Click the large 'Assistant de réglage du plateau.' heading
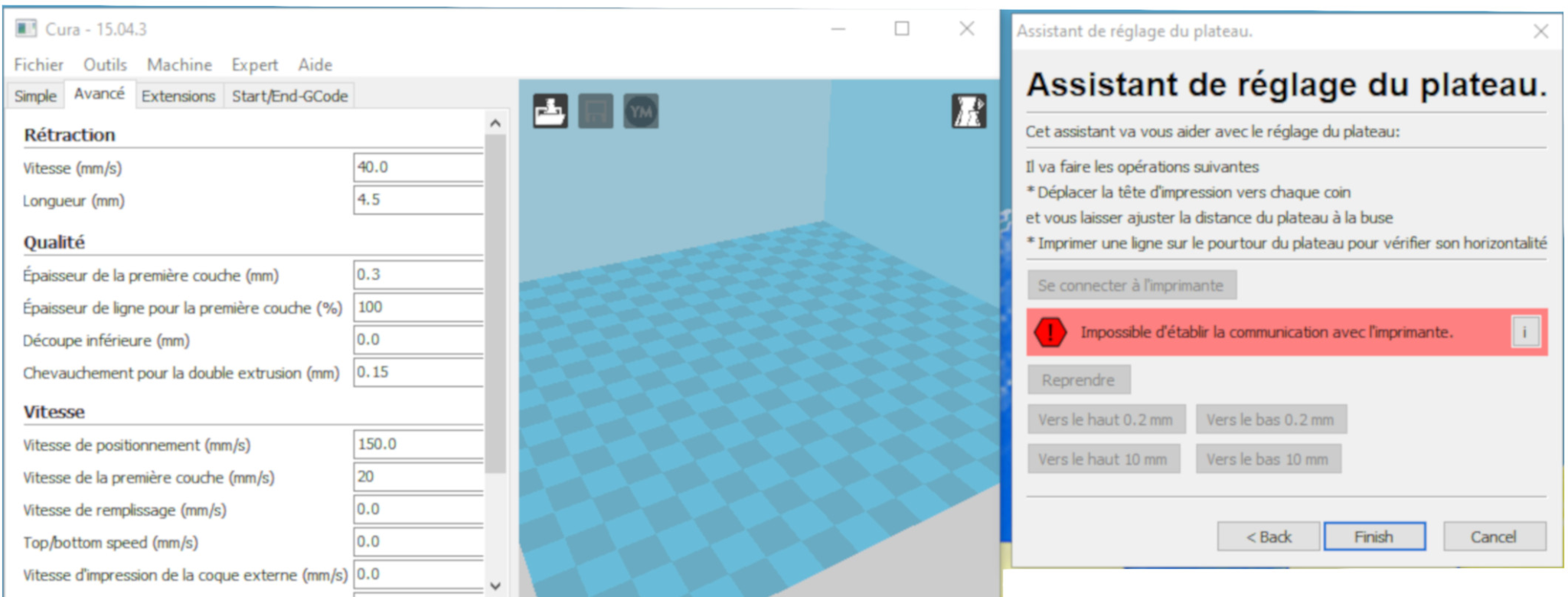Viewport: 1568px width, 597px height. click(x=1286, y=84)
